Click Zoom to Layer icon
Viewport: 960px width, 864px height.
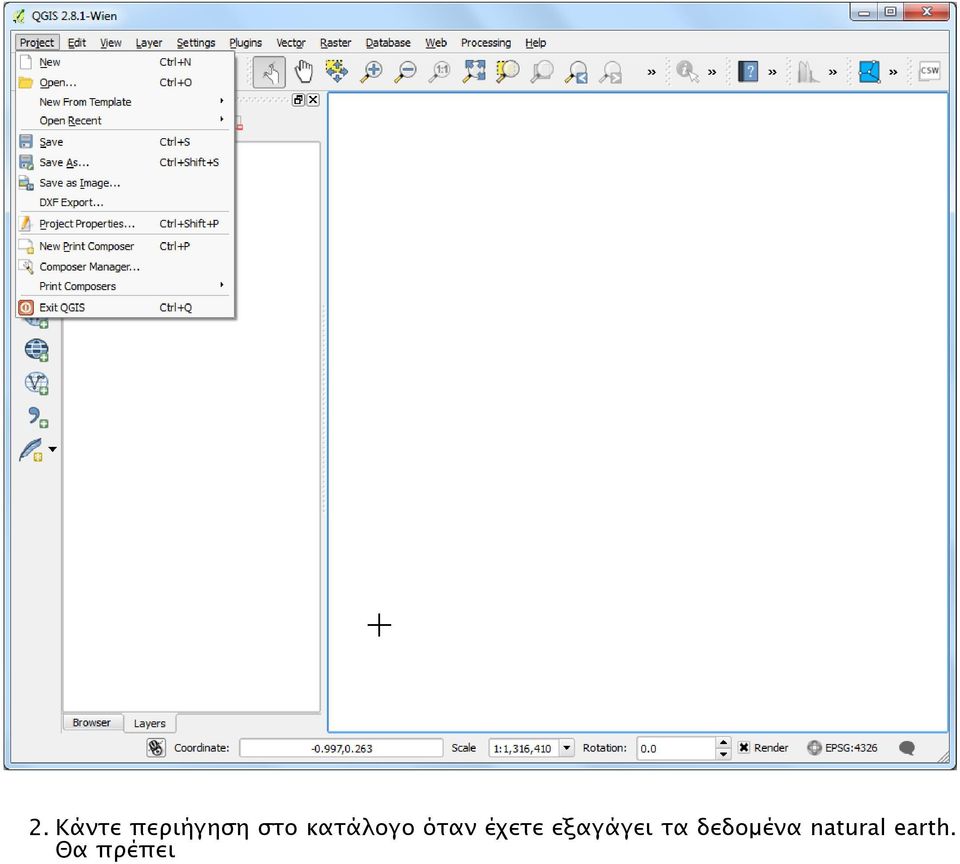[x=542, y=72]
